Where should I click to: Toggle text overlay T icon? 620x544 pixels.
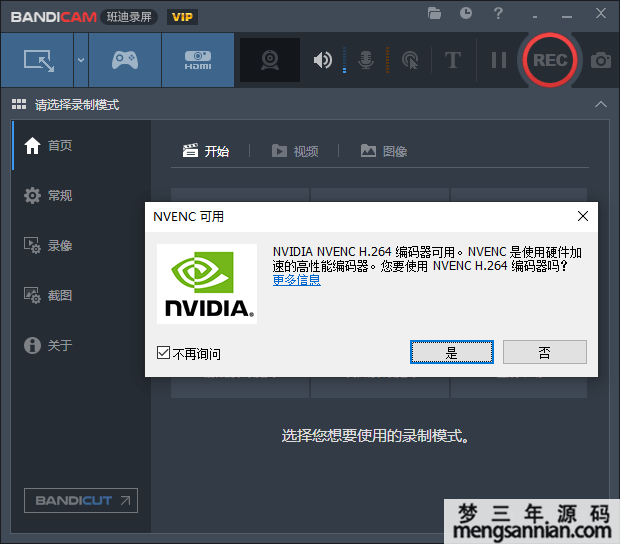coord(452,60)
